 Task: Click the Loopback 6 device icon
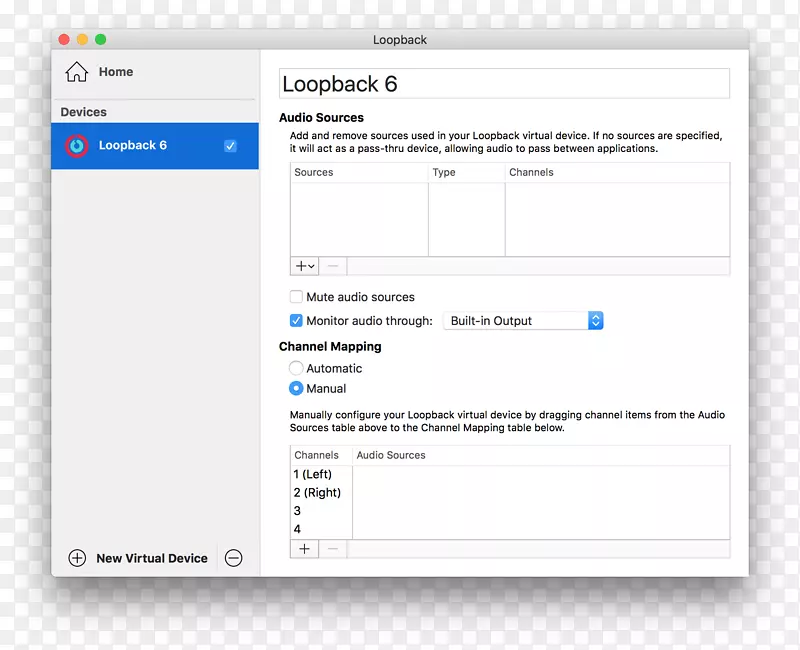pyautogui.click(x=76, y=145)
